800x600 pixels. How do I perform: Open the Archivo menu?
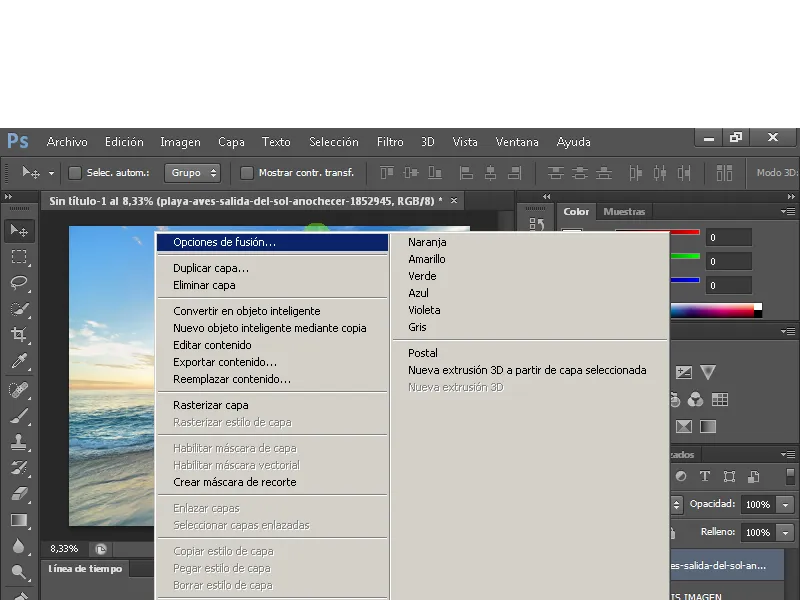click(x=67, y=142)
